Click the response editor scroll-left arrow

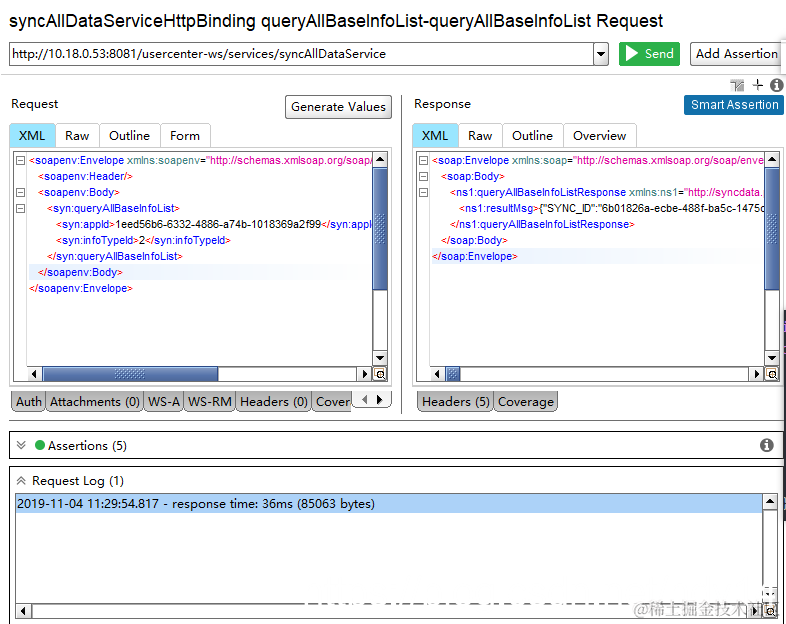coord(437,374)
